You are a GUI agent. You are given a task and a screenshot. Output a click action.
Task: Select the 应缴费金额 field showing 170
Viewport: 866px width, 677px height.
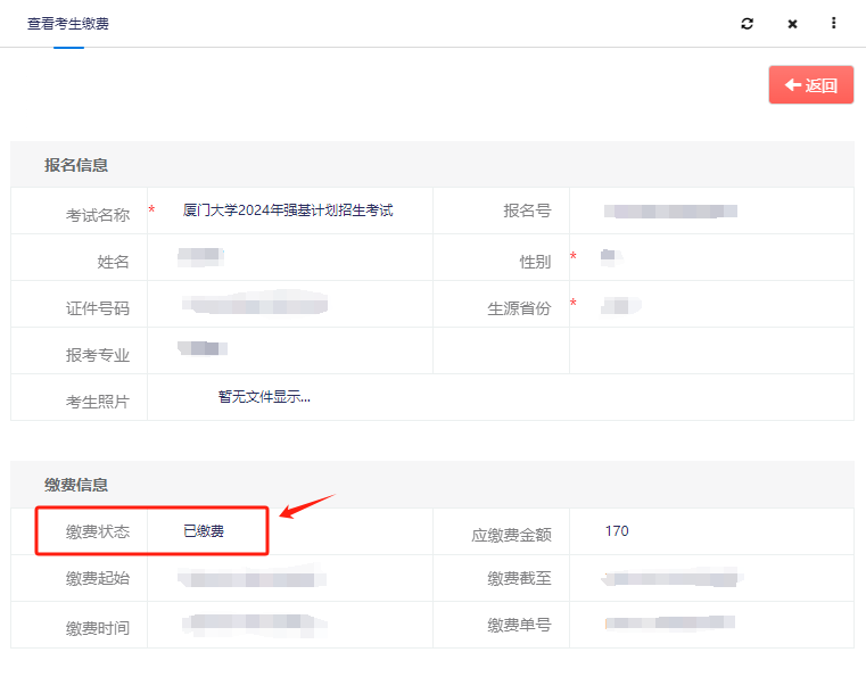617,531
